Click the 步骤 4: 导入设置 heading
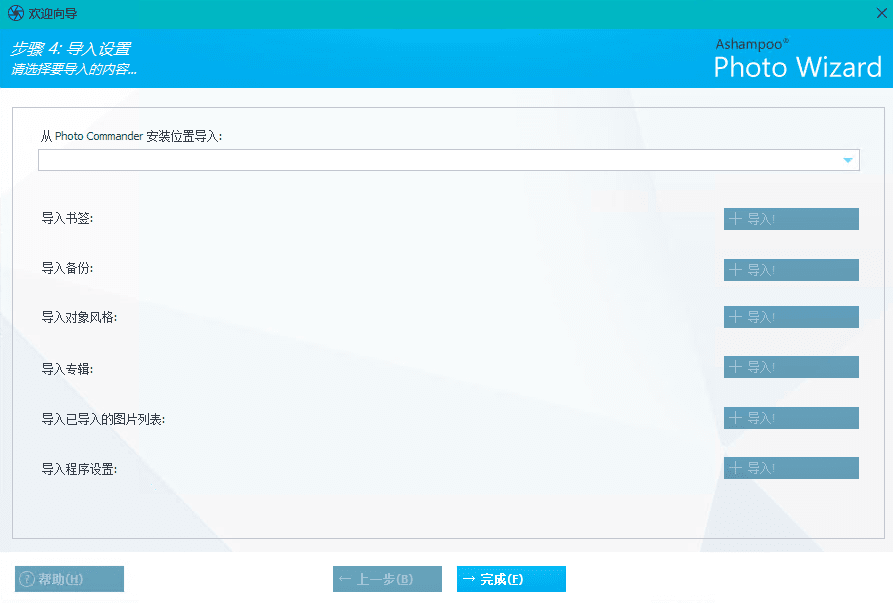This screenshot has height=603, width=893. (71, 49)
